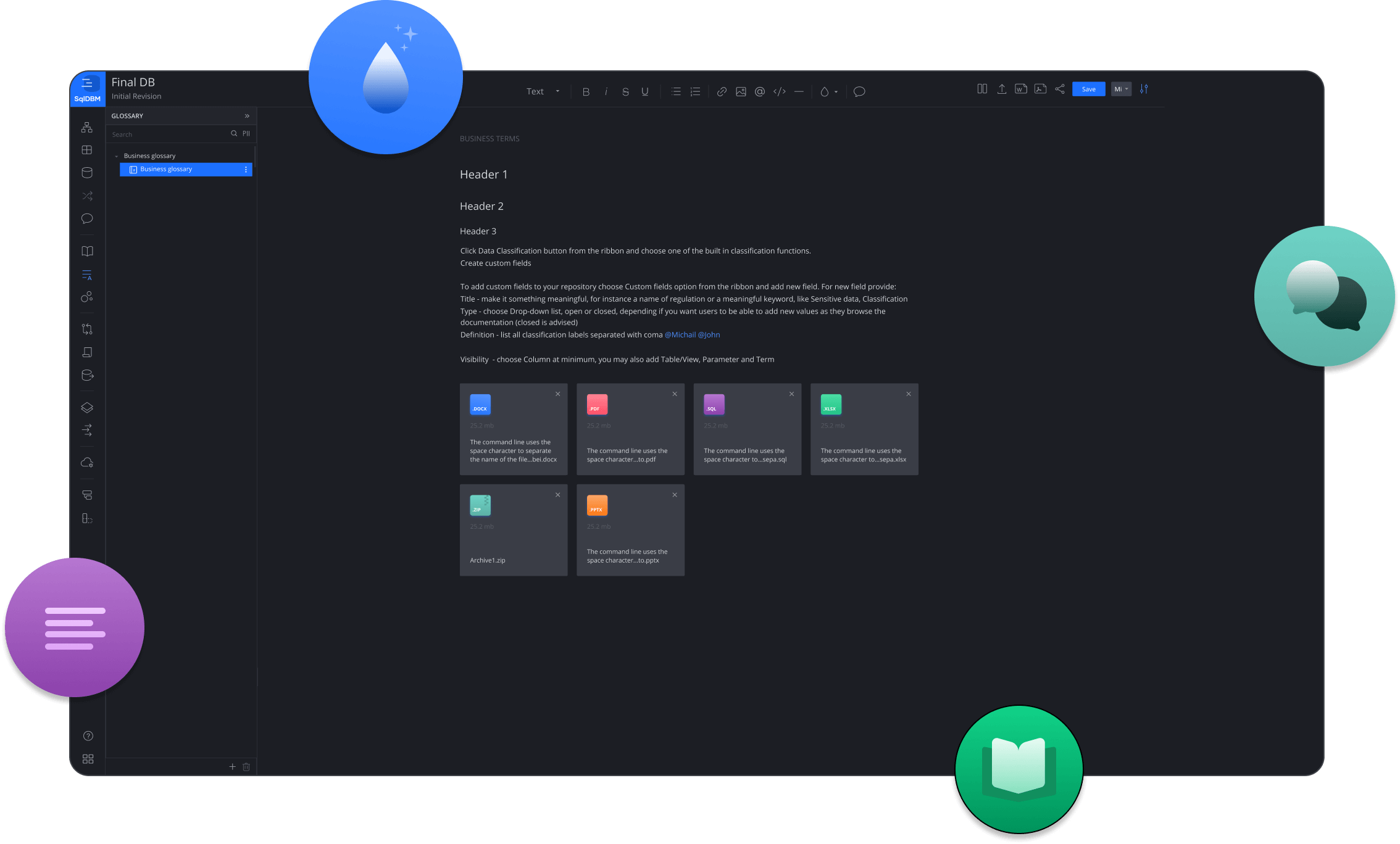Toggle strikethrough text formatting

click(x=625, y=91)
